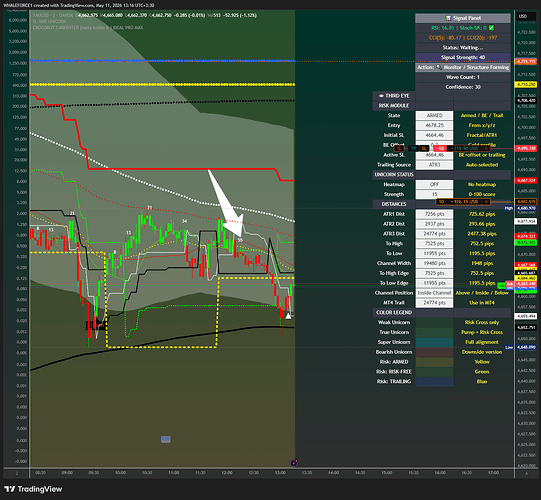Viewport: 541px width, 500px height.
Task: Click the white triangle marker near latest candles
Action: (288, 315)
